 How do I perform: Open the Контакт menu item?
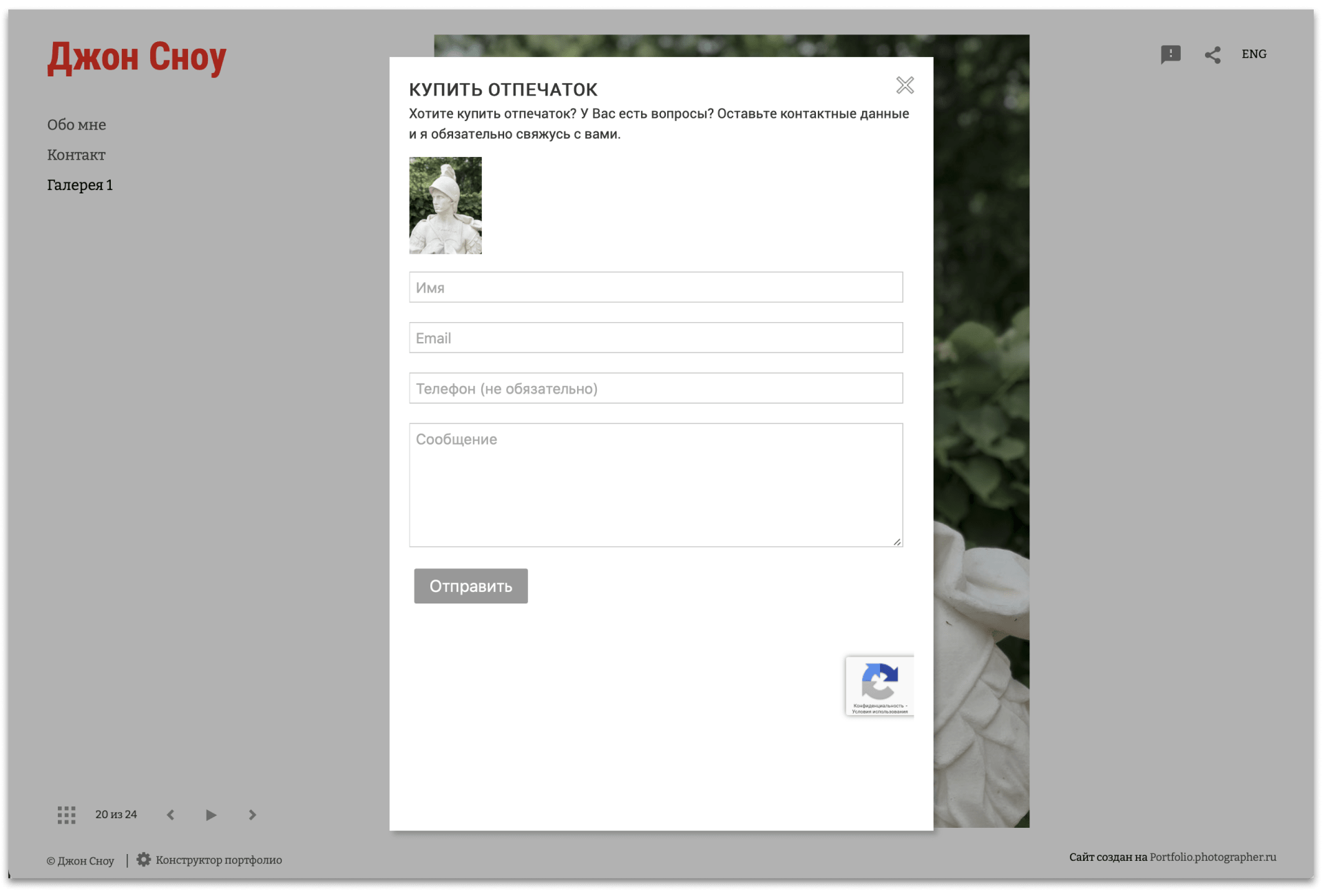click(76, 155)
